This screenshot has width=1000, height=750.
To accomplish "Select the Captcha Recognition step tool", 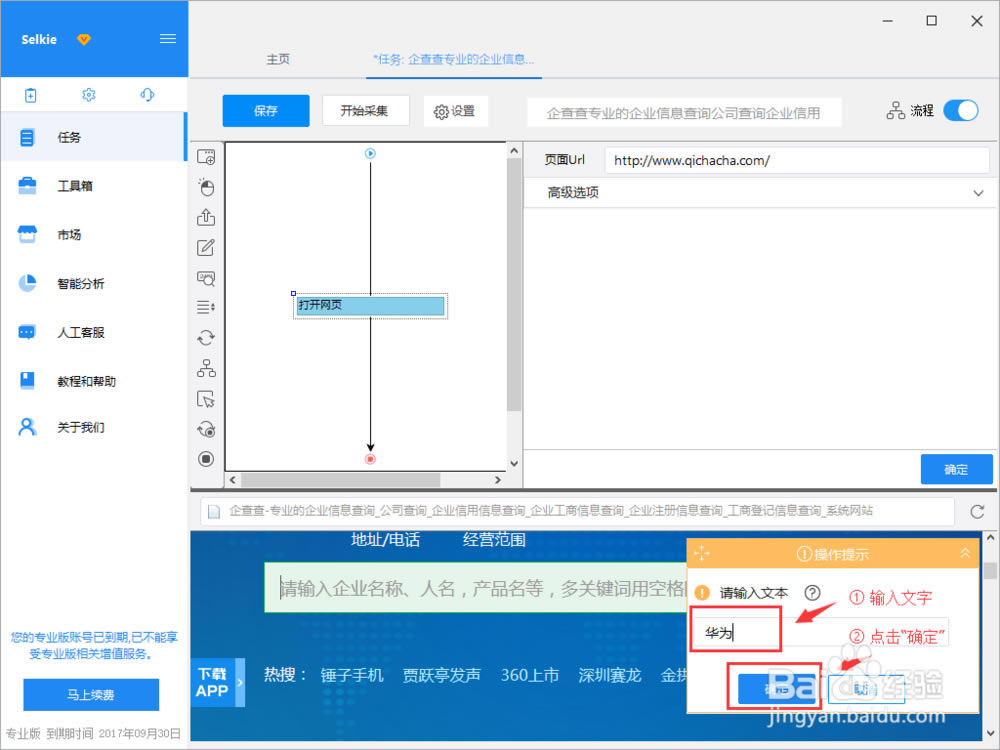I will click(206, 278).
